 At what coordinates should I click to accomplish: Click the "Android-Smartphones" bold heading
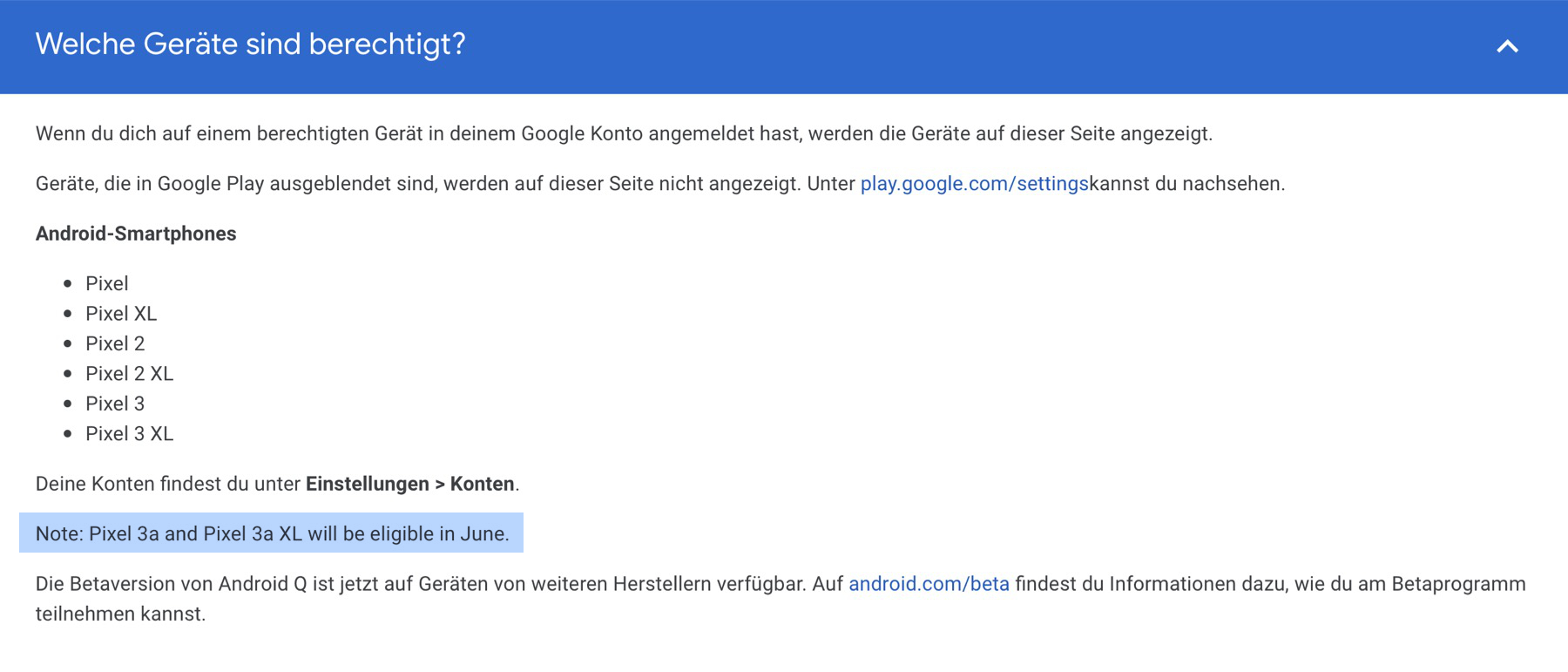click(136, 234)
